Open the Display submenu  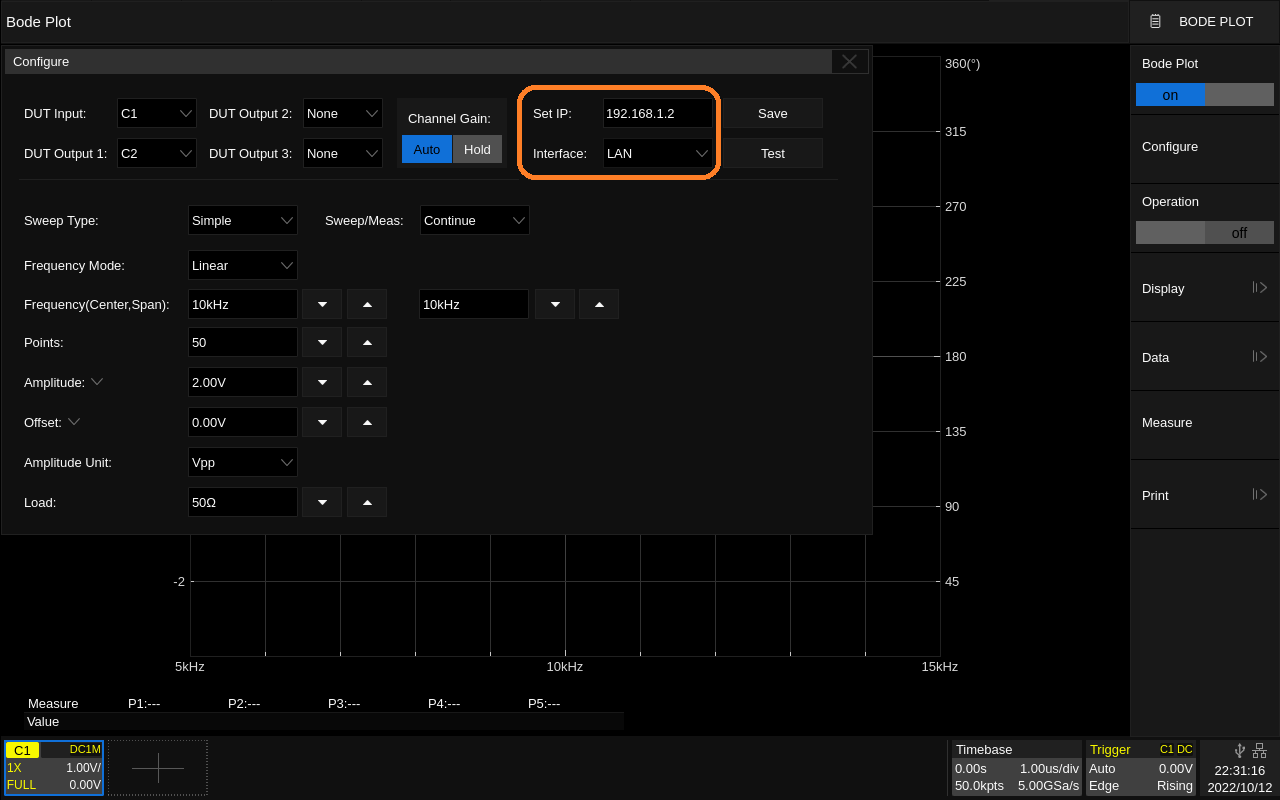[1205, 288]
